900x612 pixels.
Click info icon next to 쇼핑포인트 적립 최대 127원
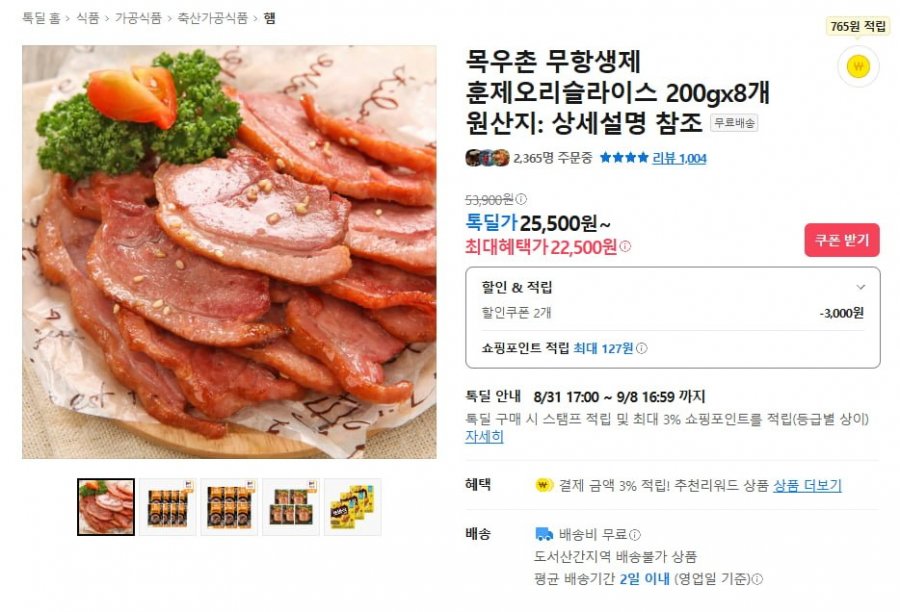(642, 348)
